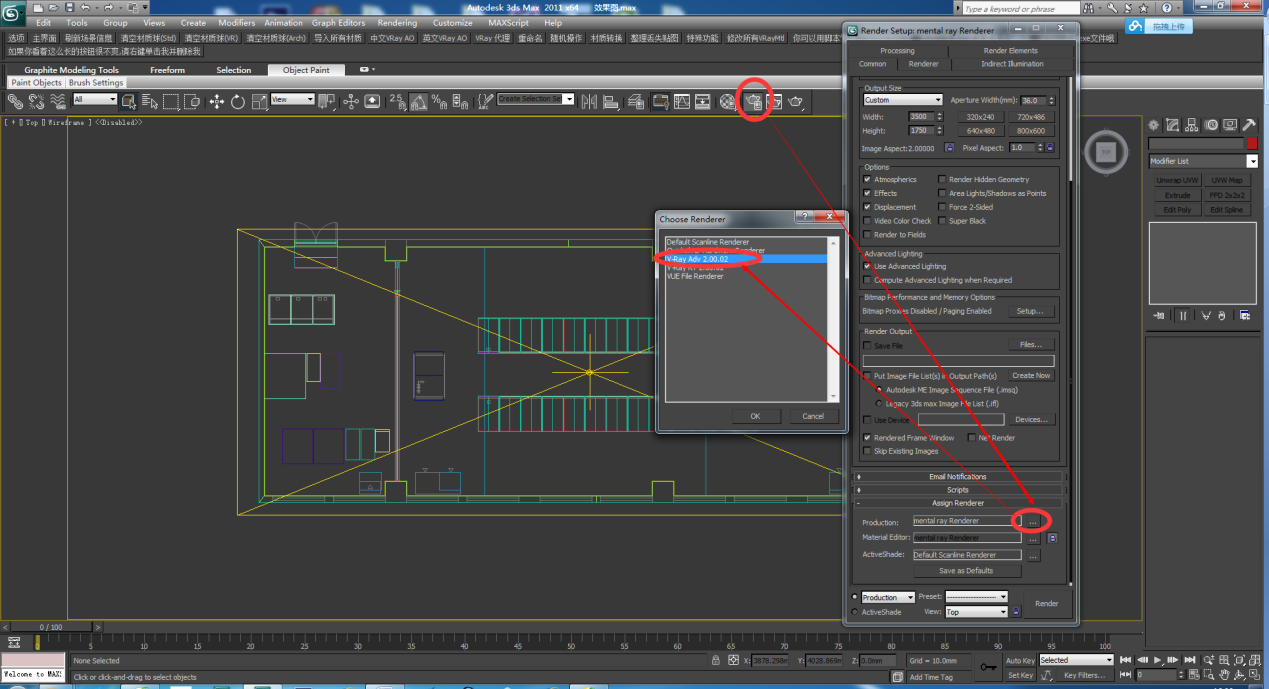Uncheck the Effects checkbox

tap(866, 193)
